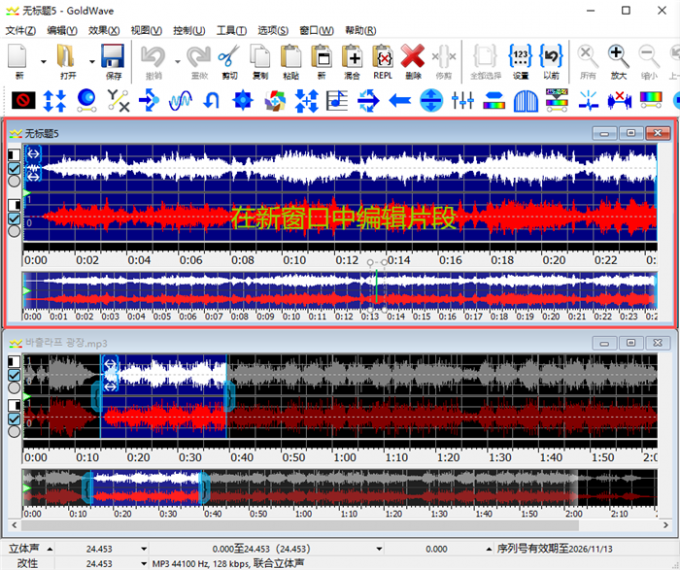Select the radio button under white channel

pyautogui.click(x=14, y=182)
